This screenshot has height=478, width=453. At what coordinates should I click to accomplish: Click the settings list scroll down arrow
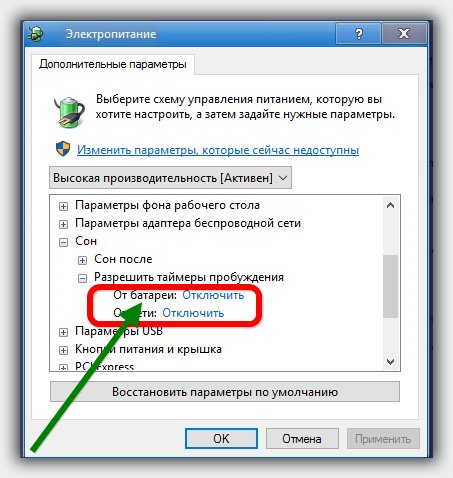[390, 361]
